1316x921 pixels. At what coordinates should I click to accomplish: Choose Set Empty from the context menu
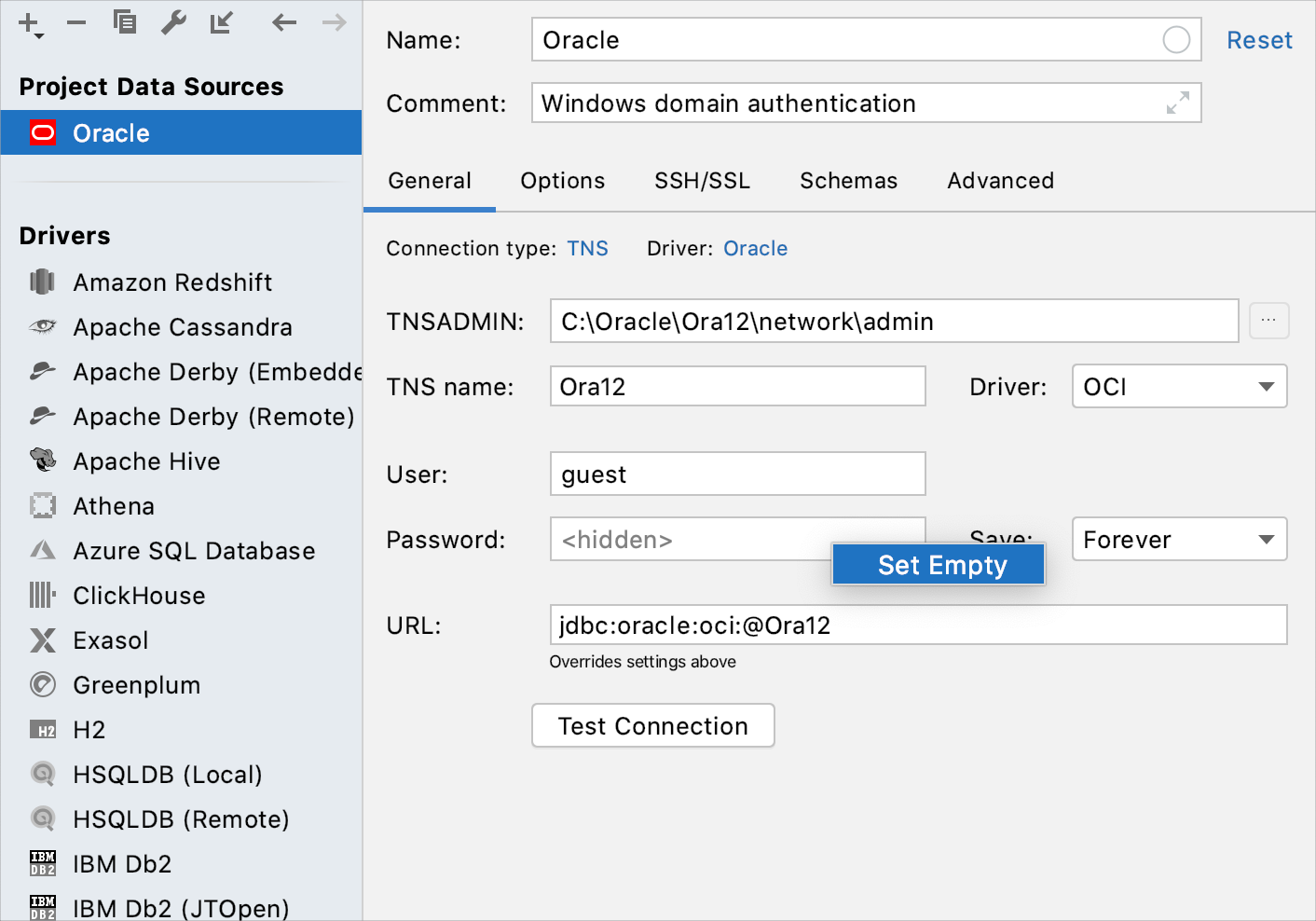pyautogui.click(x=939, y=565)
